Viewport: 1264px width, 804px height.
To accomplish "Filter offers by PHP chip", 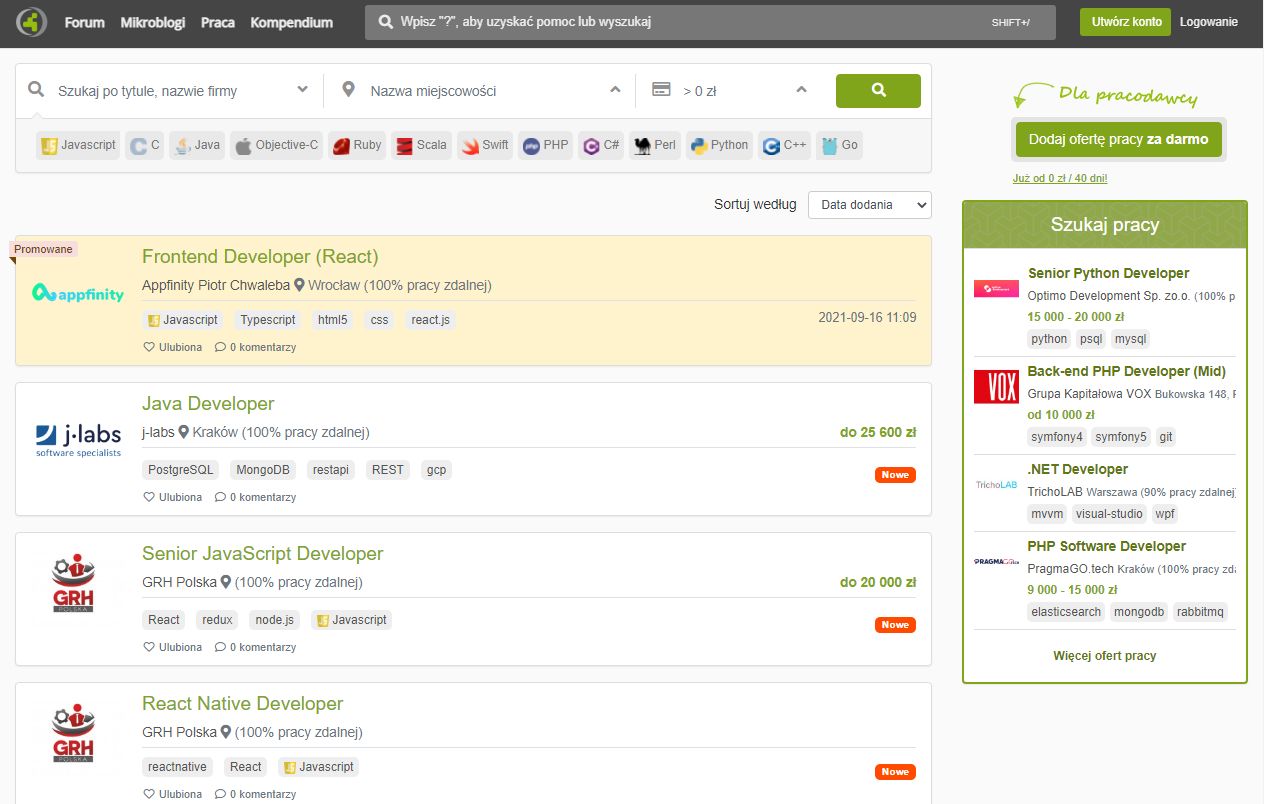I will [x=546, y=145].
